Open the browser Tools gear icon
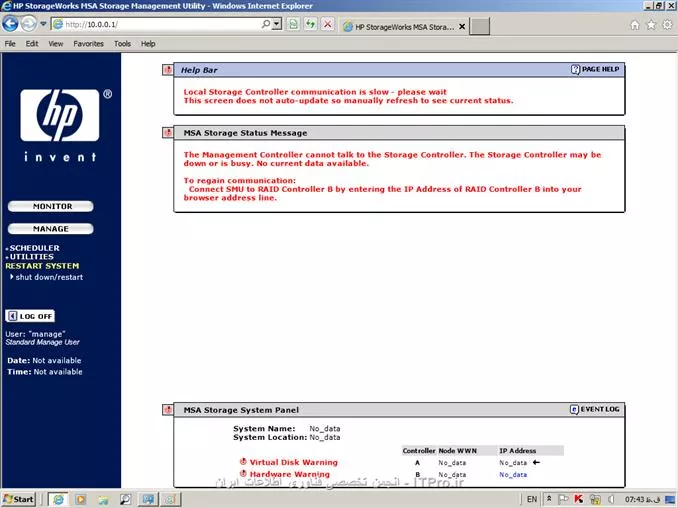Screen dimensions: 678x508 [x=668, y=25]
